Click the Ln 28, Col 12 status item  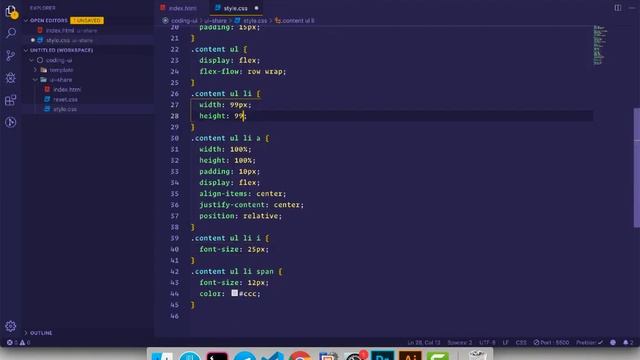(424, 342)
